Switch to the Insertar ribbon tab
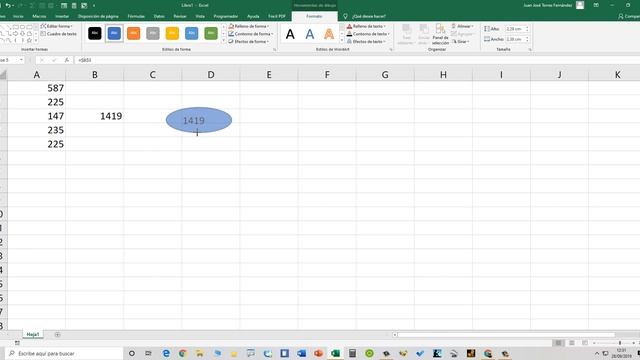 click(x=62, y=16)
